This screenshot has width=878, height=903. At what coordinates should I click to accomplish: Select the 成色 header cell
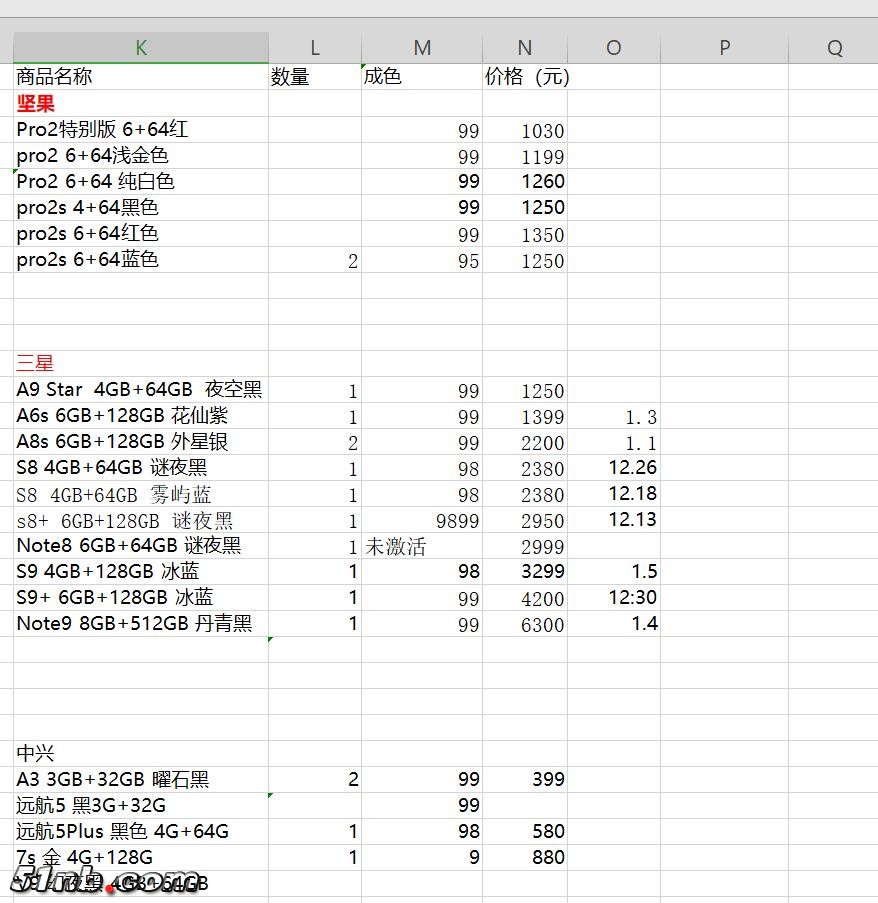pos(422,77)
